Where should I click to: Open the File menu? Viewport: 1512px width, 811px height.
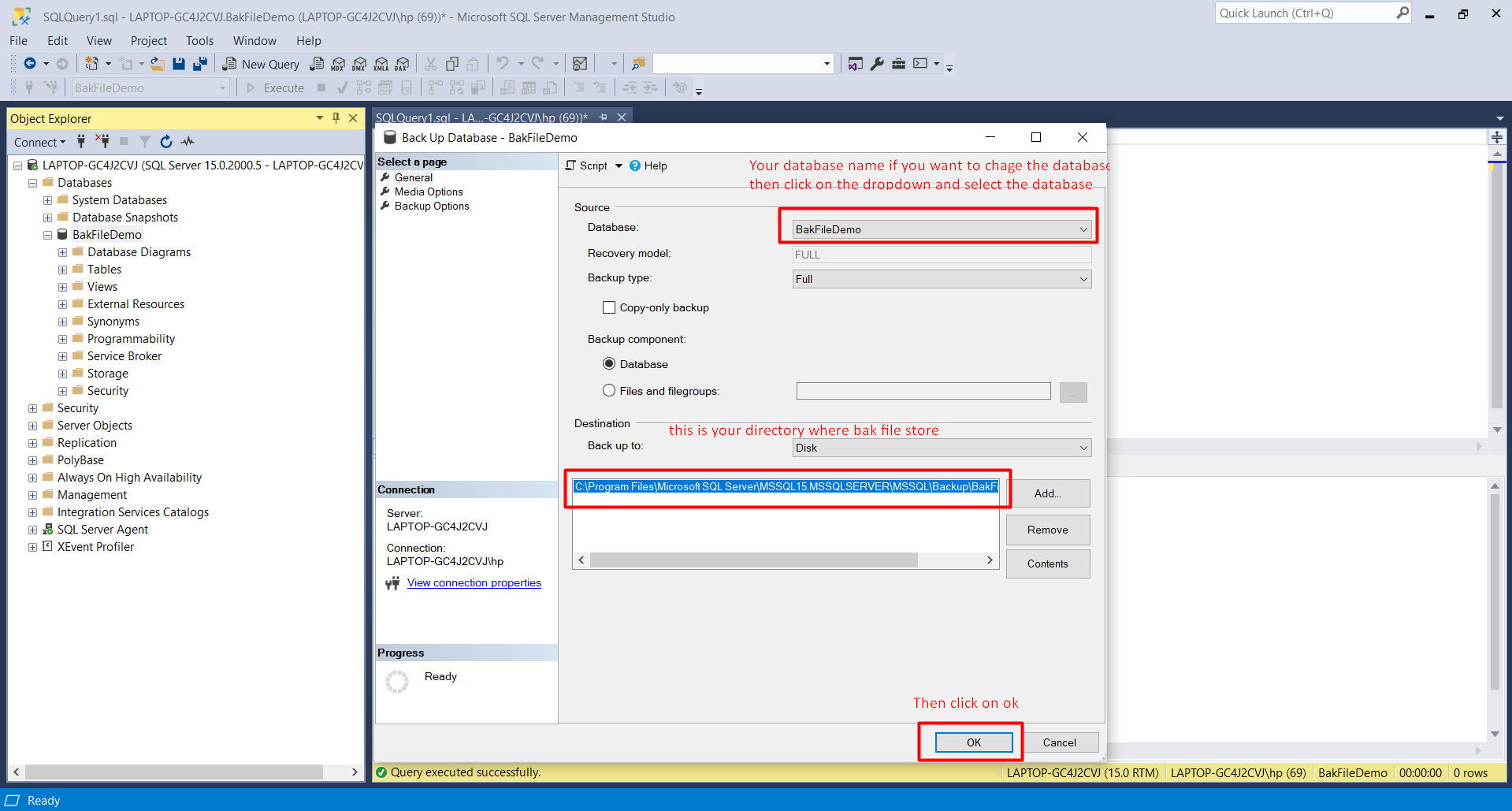[18, 40]
